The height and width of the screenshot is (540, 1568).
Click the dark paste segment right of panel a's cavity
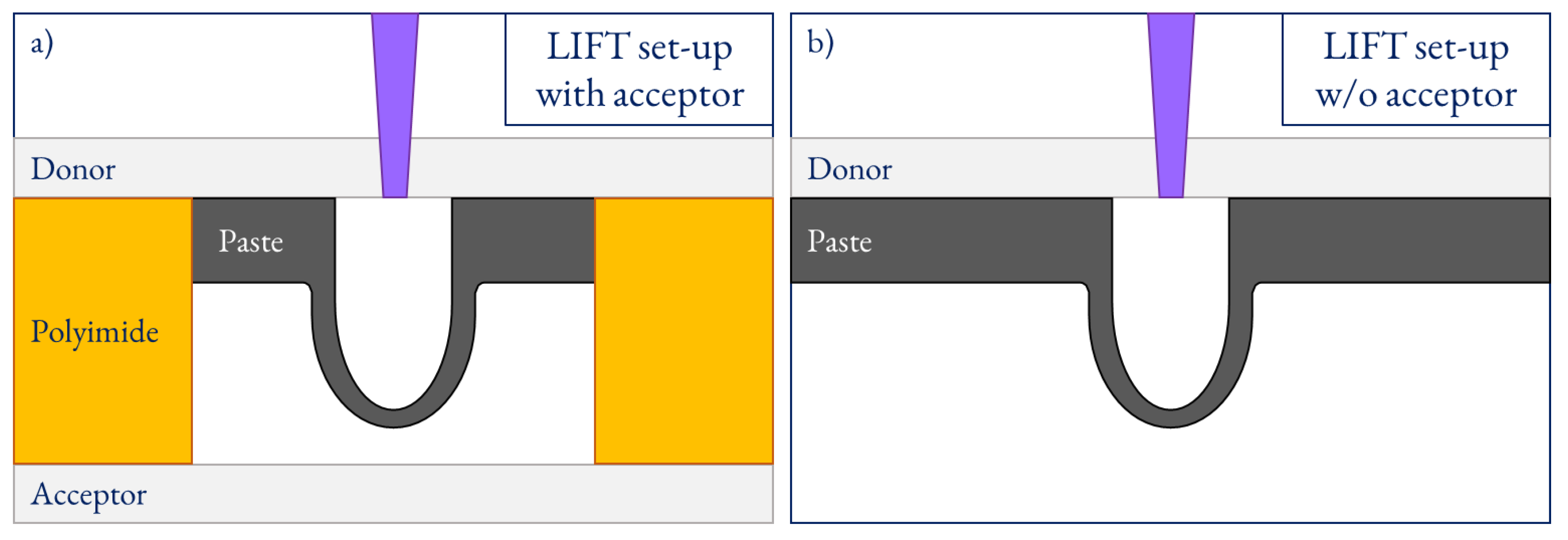pos(523,240)
